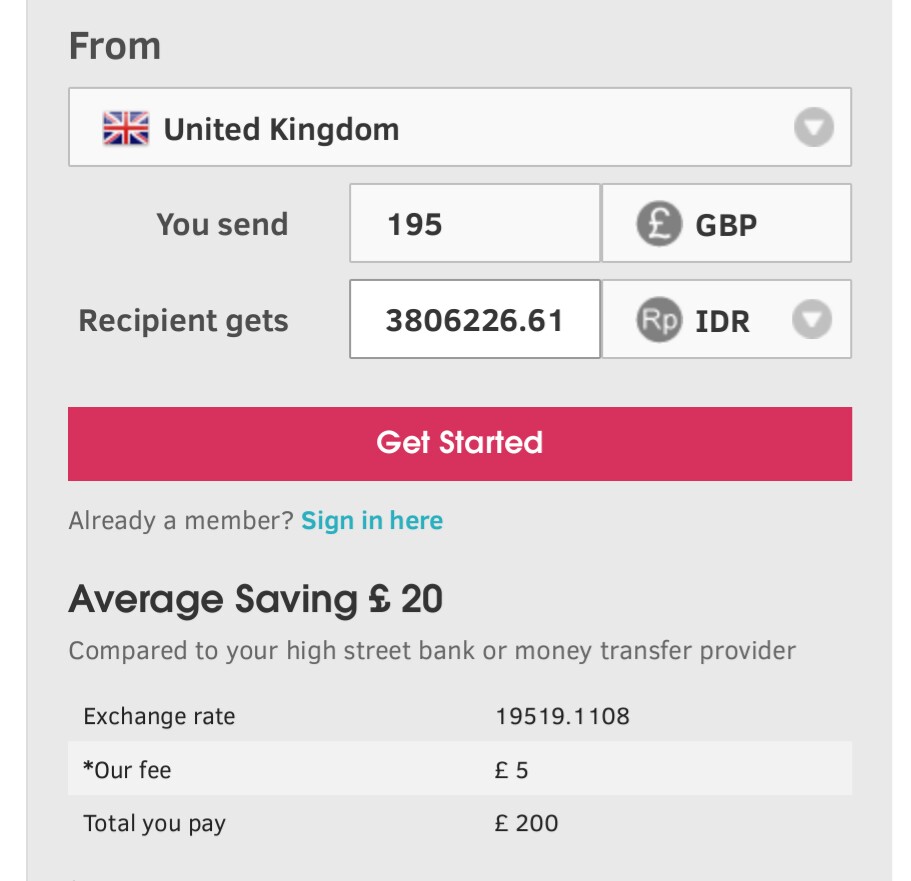This screenshot has height=881, width=911.
Task: Click the exchange rate value 19519.1108
Action: pos(563,716)
